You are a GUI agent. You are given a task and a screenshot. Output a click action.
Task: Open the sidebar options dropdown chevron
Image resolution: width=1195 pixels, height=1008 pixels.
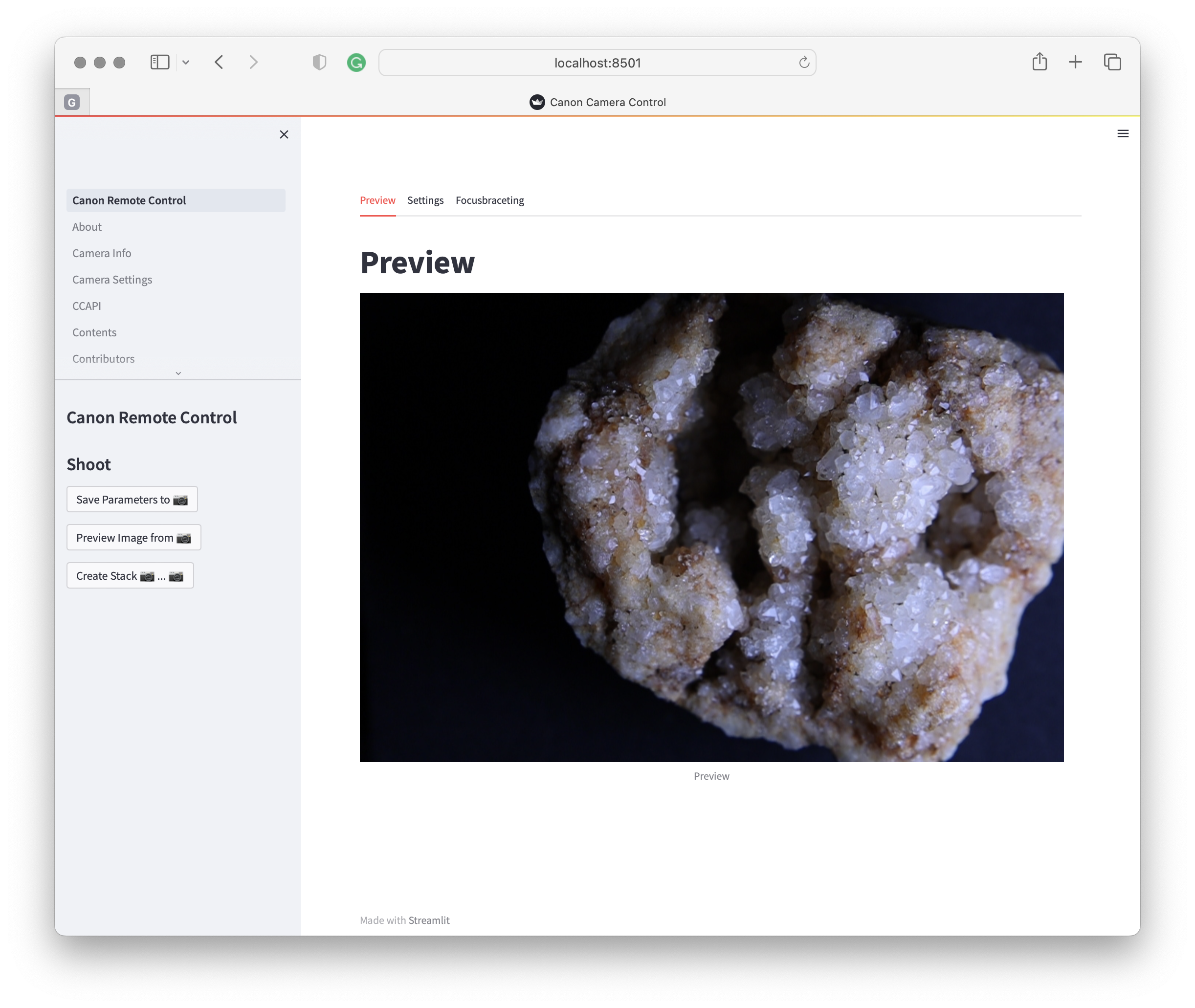[186, 62]
